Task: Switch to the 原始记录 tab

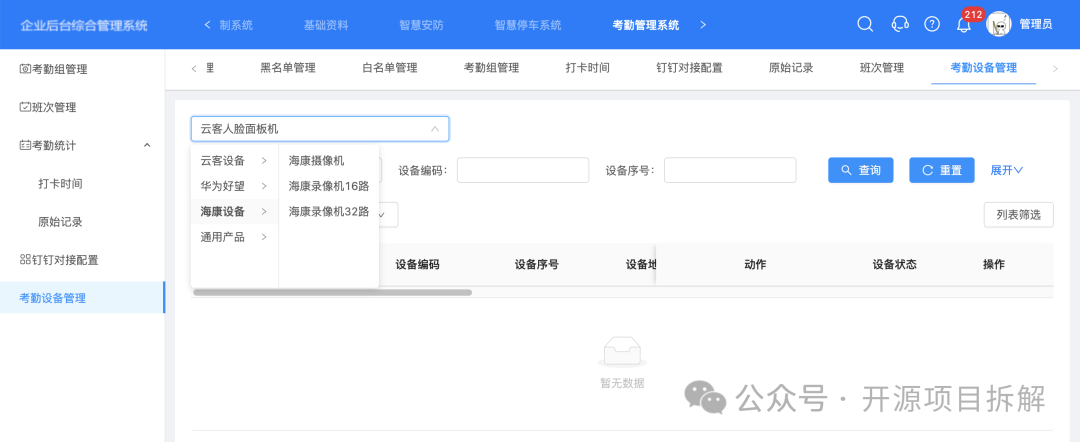Action: tap(791, 68)
